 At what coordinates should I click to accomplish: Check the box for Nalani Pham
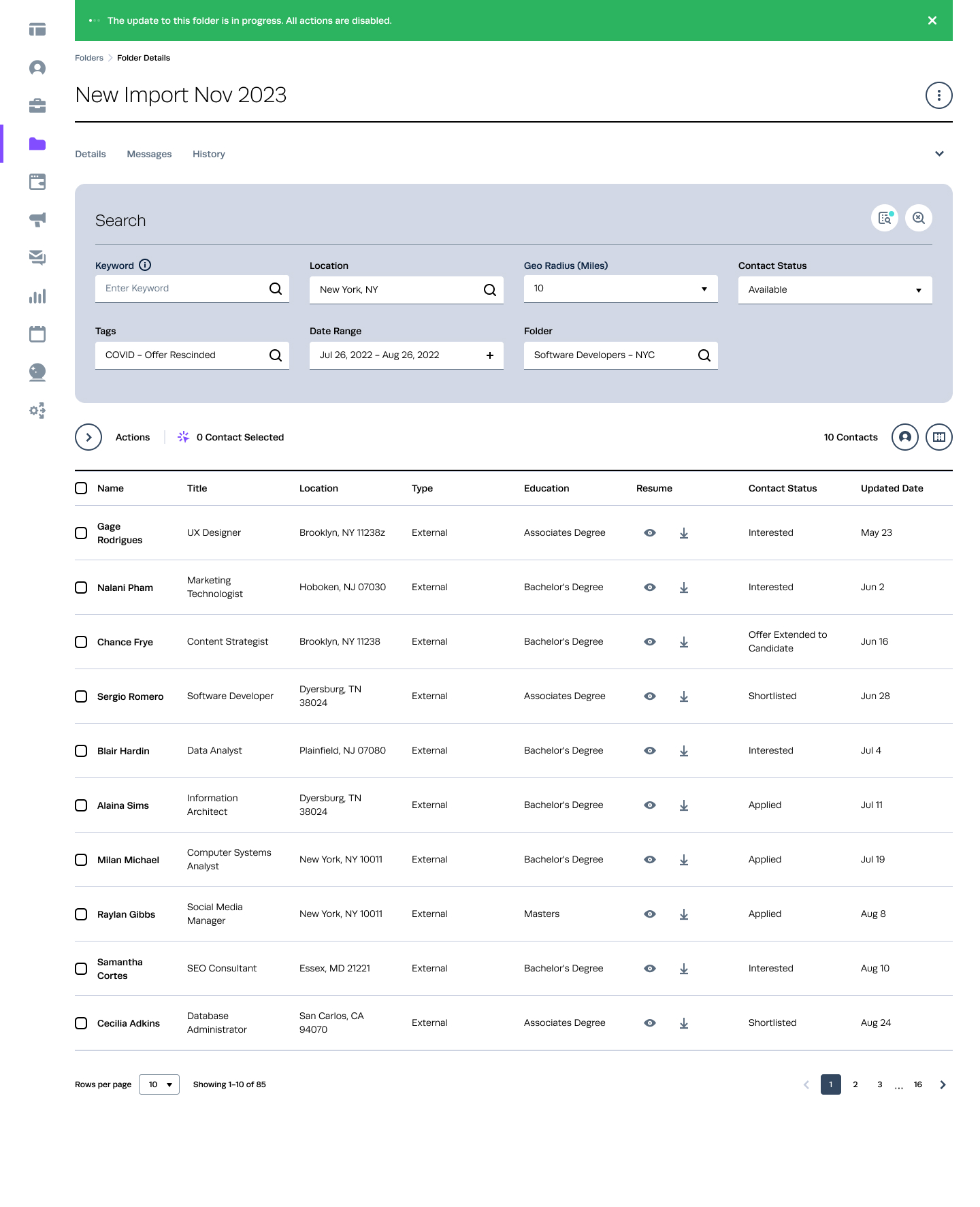point(81,588)
